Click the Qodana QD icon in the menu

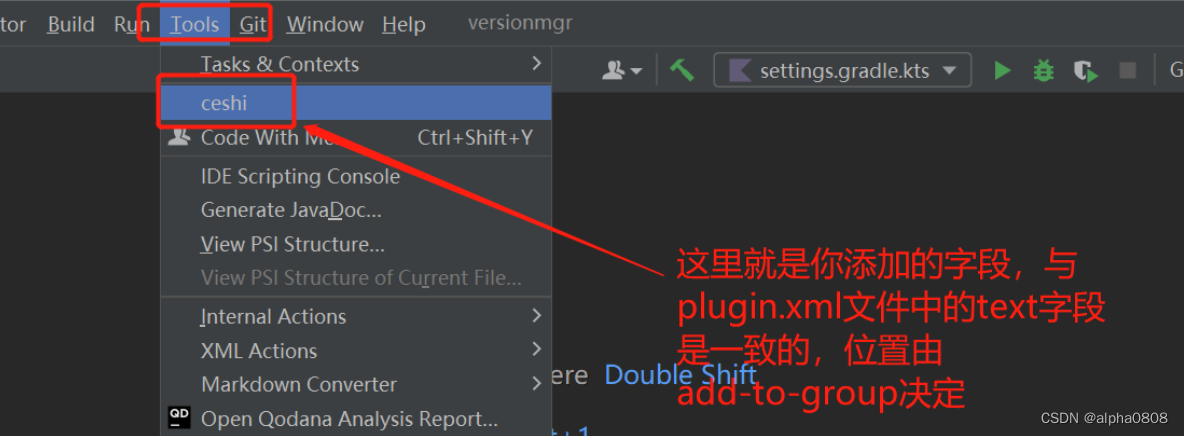click(x=179, y=417)
